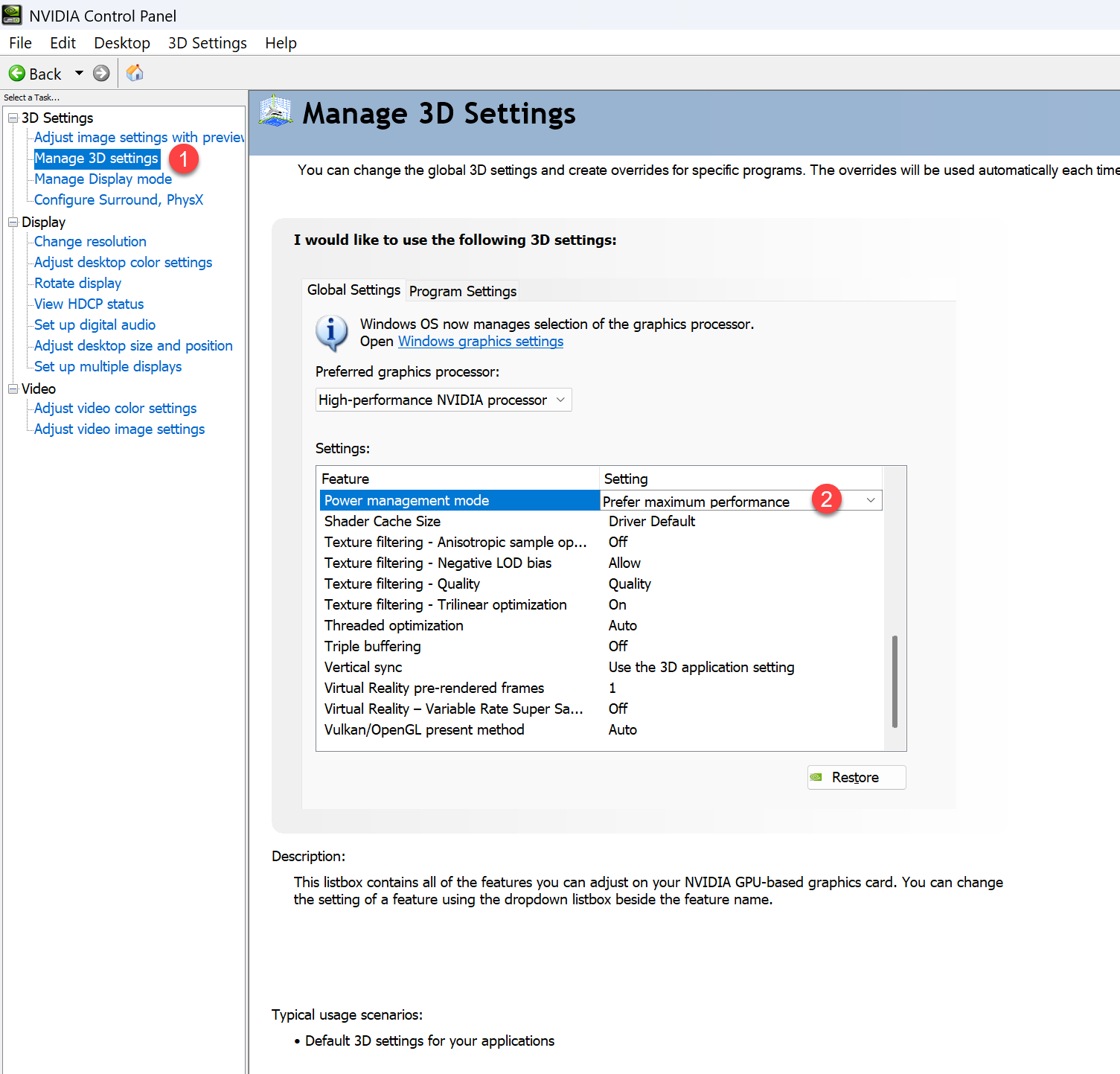Click the green Back arrow icon
The width and height of the screenshot is (1120, 1074).
click(x=17, y=74)
